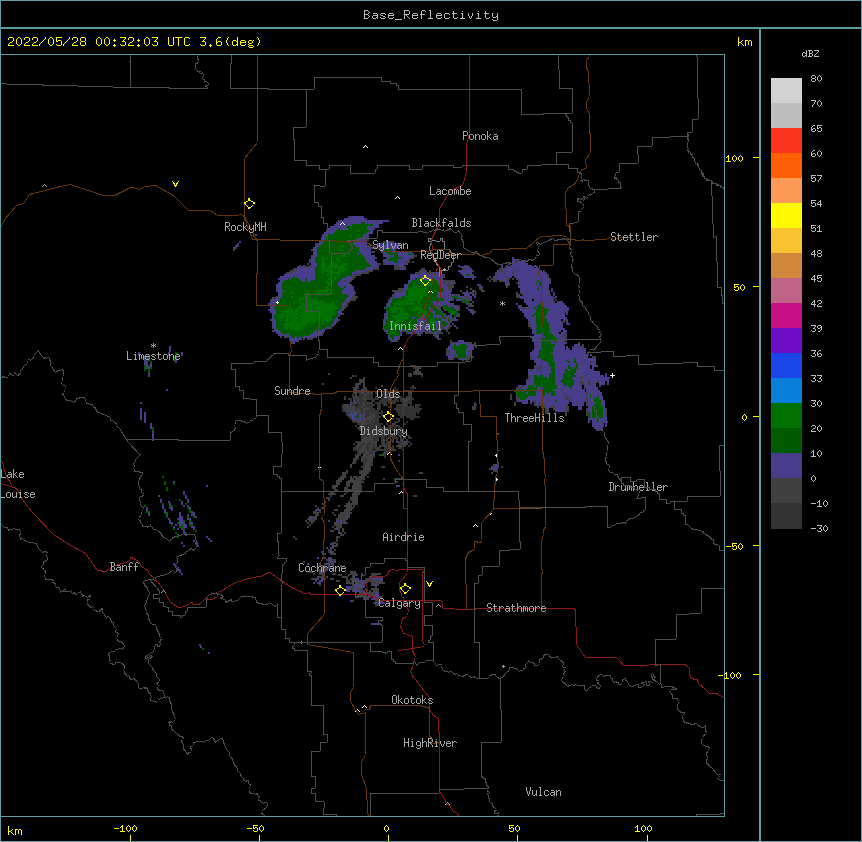This screenshot has width=862, height=842.
Task: Click the dBZ legend heading
Action: [x=810, y=53]
